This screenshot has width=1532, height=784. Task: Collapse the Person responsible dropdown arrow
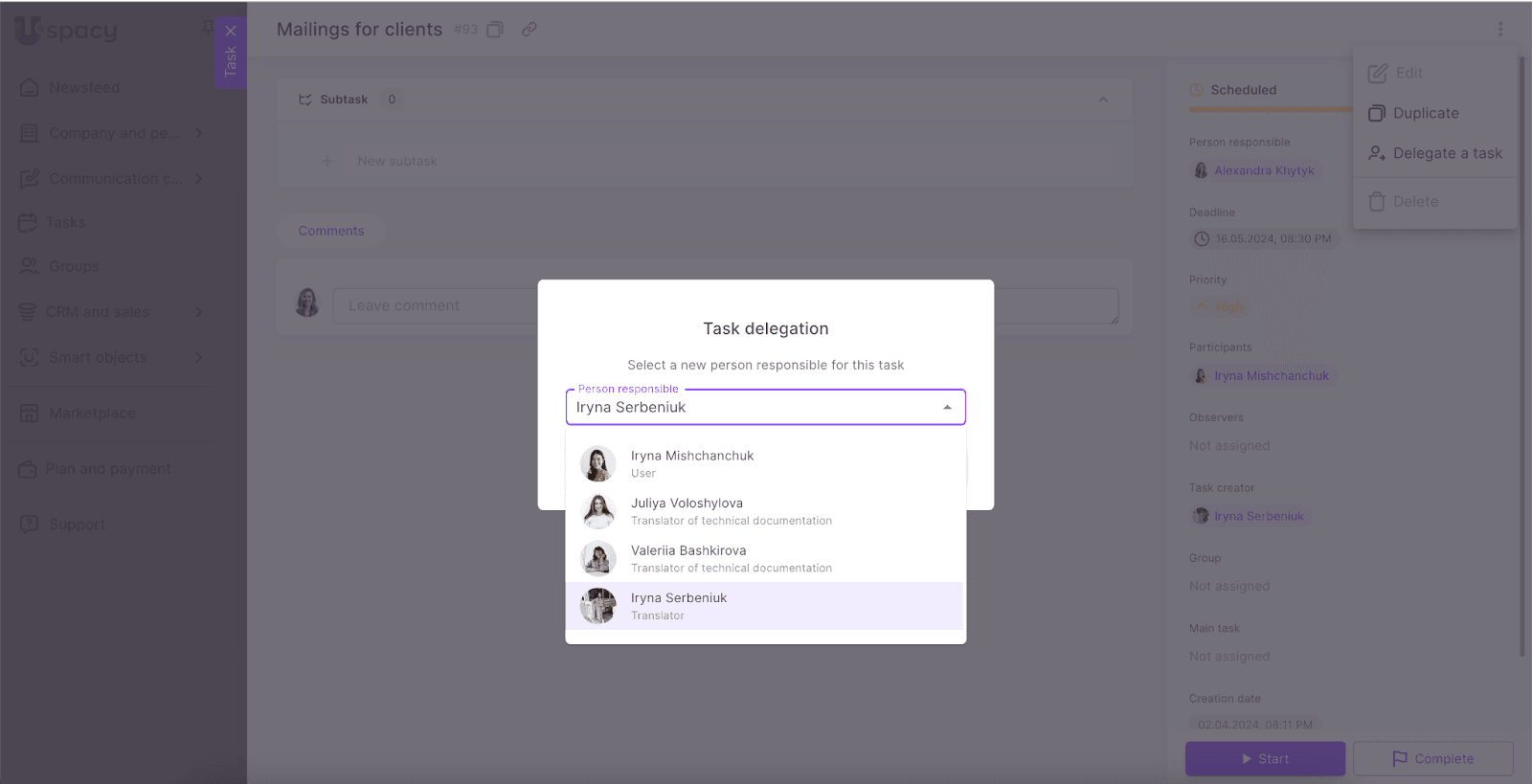[x=947, y=408]
